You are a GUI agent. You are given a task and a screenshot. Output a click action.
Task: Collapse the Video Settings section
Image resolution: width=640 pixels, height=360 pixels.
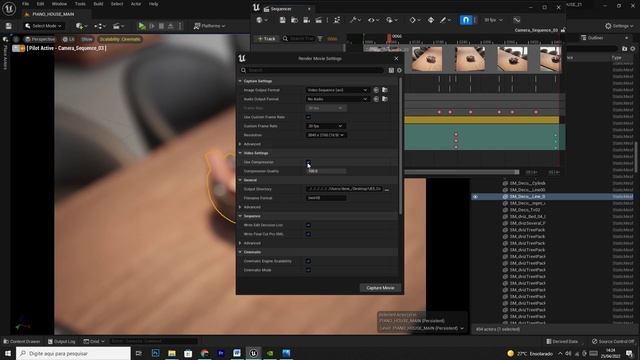click(240, 153)
